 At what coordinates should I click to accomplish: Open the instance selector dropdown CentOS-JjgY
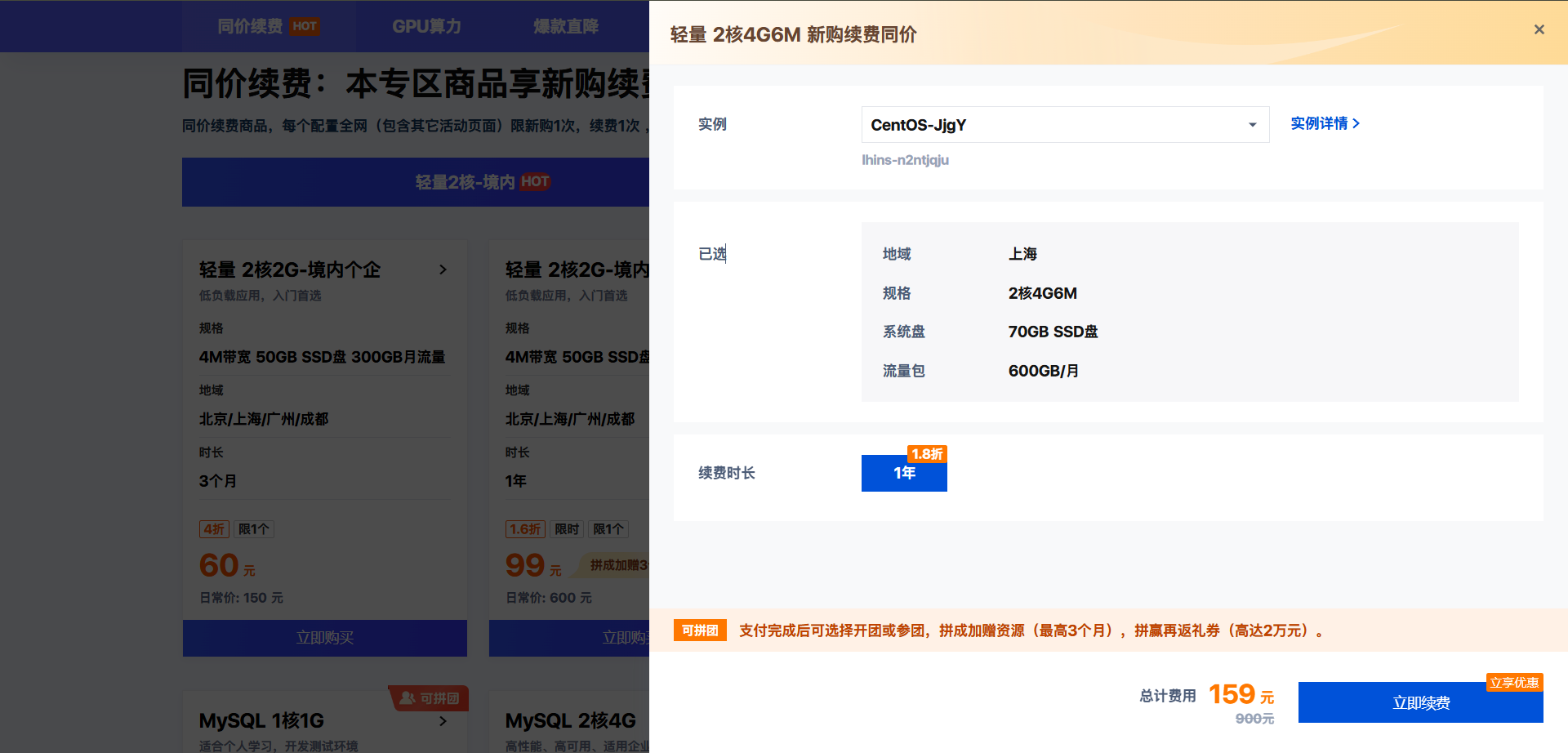click(1065, 125)
